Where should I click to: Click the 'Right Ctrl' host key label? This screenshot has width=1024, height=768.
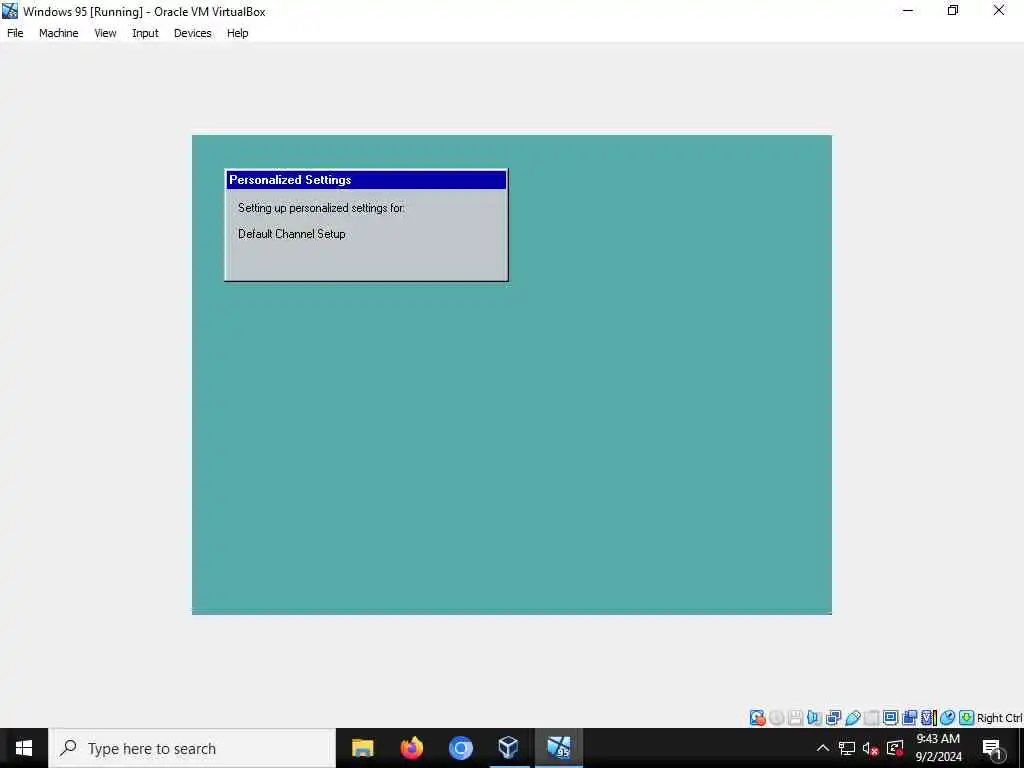(x=999, y=718)
